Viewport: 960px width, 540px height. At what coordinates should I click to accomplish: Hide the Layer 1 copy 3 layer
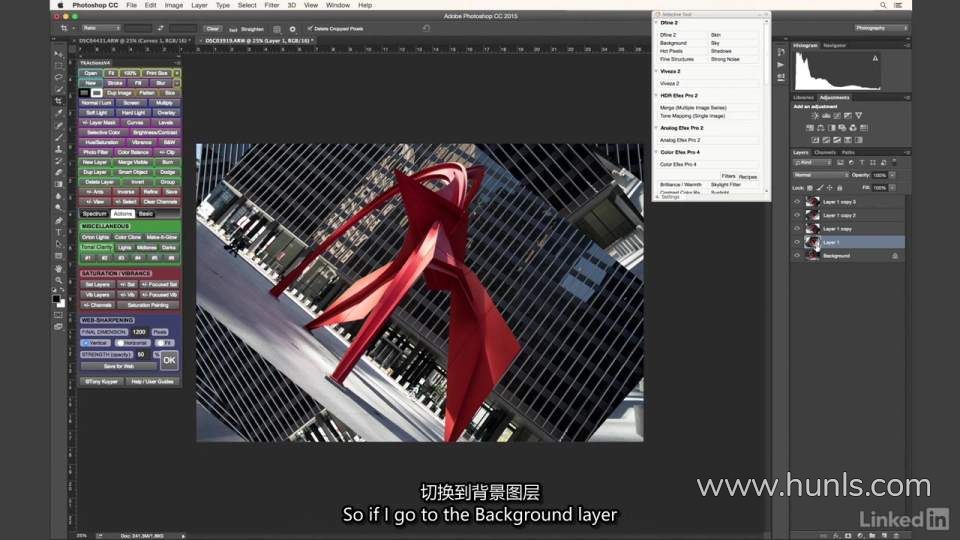(x=797, y=201)
